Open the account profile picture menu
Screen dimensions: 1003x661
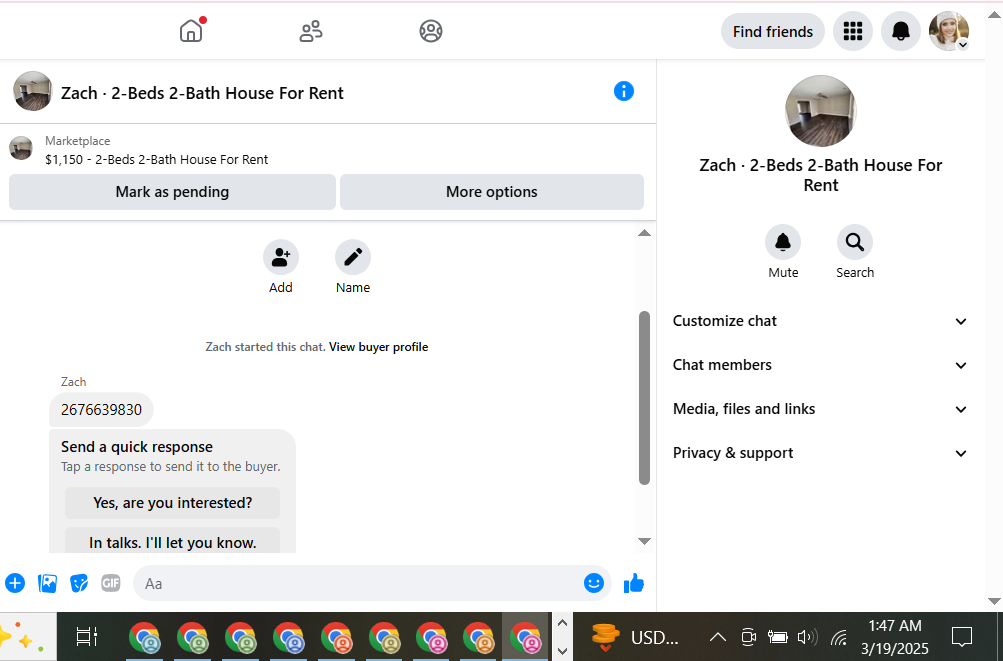949,31
